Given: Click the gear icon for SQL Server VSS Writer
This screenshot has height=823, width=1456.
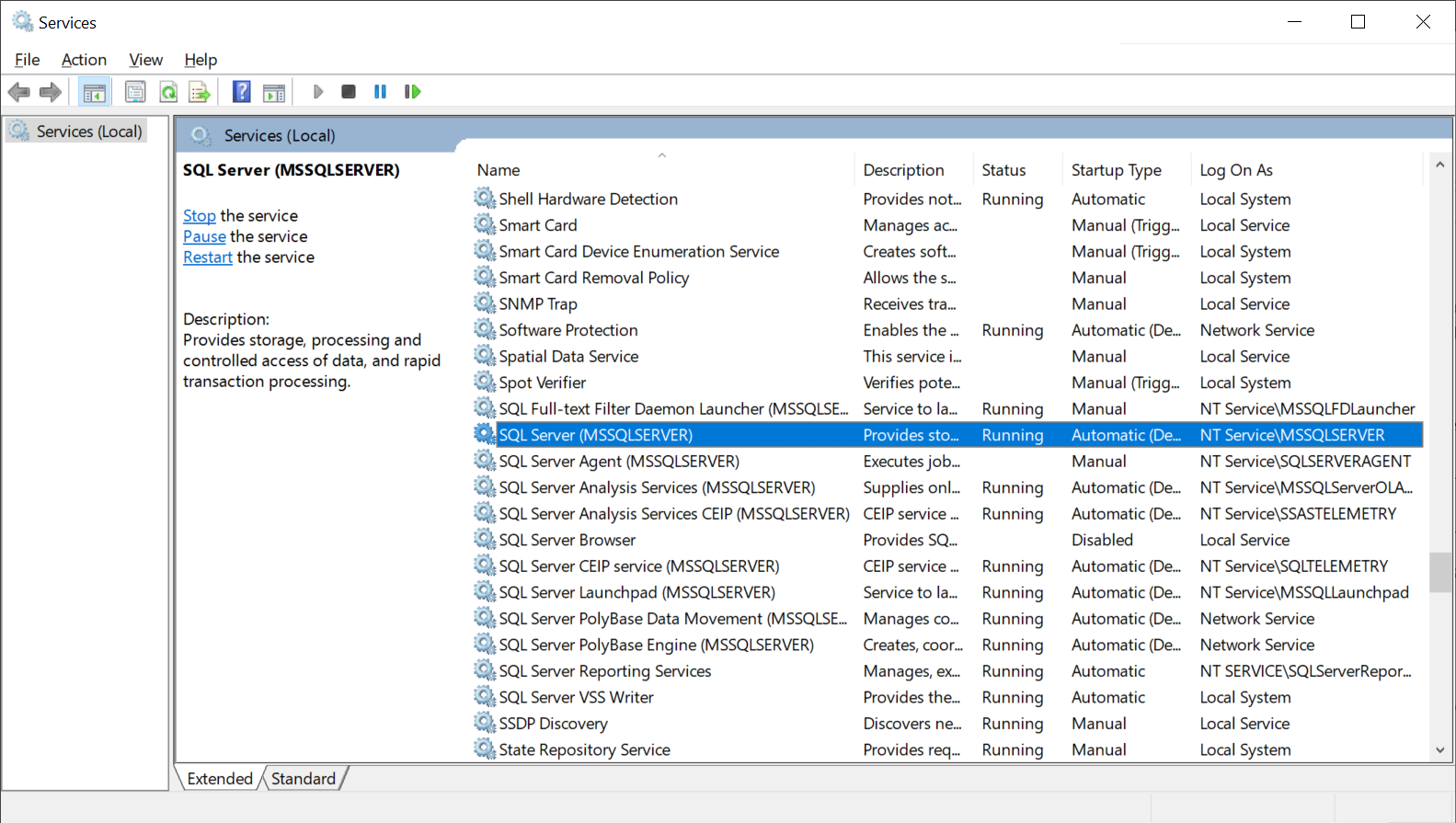Looking at the screenshot, I should (x=485, y=697).
